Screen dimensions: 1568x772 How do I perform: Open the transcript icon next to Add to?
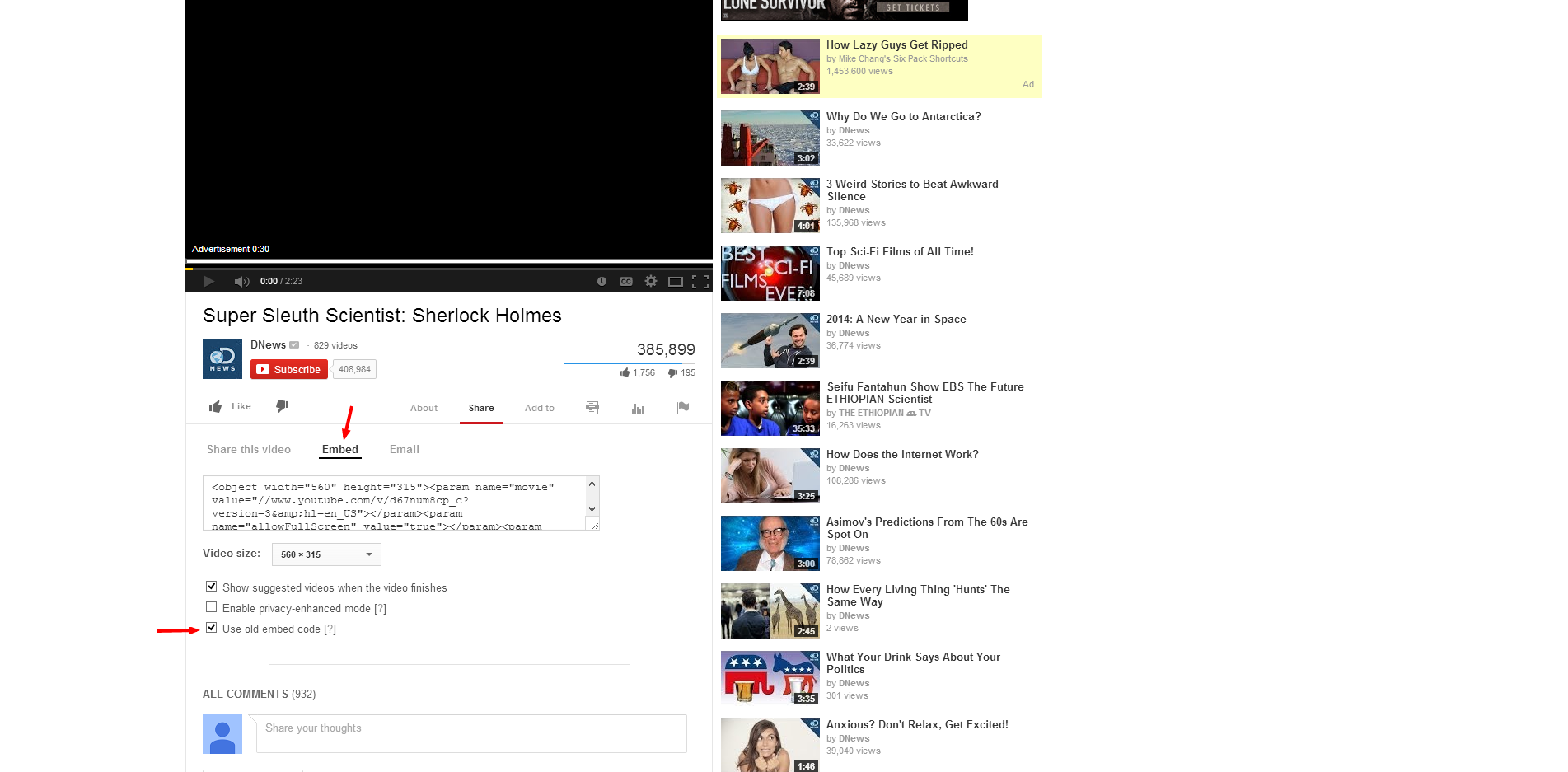592,408
